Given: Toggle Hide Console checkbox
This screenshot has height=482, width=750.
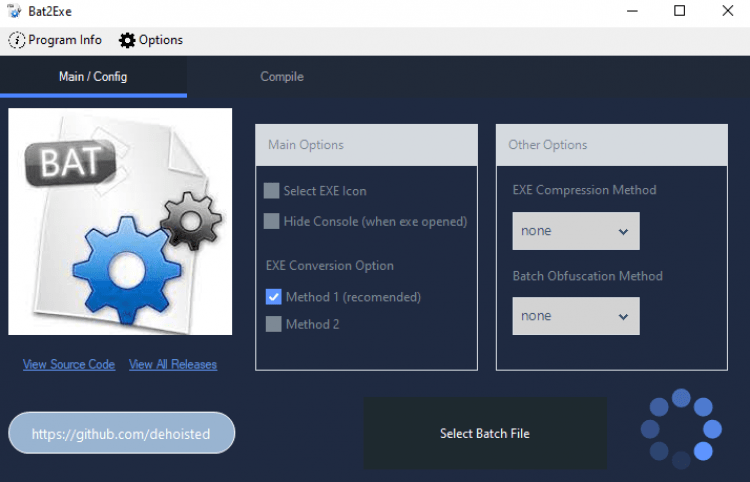Looking at the screenshot, I should point(272,221).
